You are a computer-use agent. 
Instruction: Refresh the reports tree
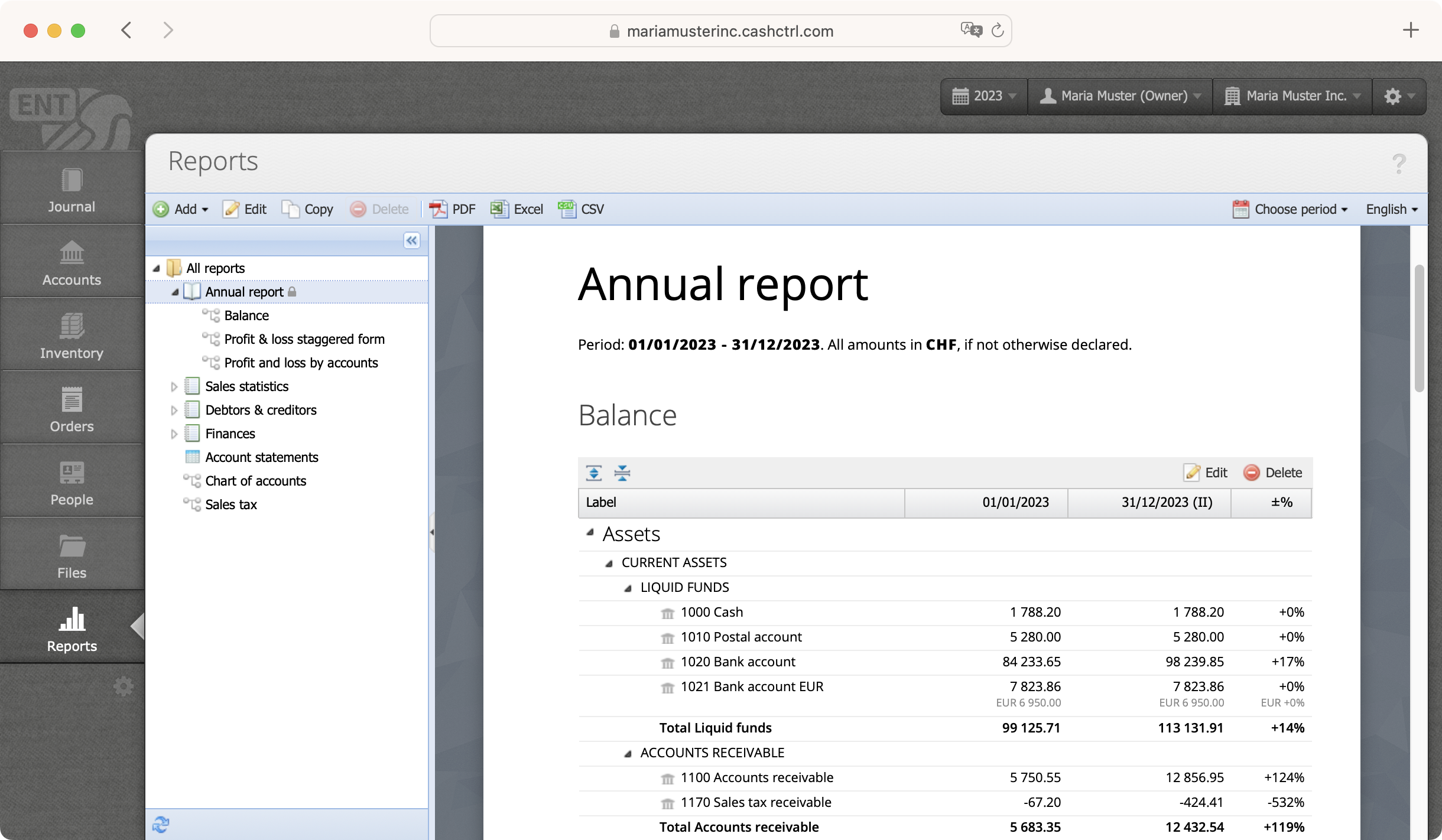click(161, 824)
